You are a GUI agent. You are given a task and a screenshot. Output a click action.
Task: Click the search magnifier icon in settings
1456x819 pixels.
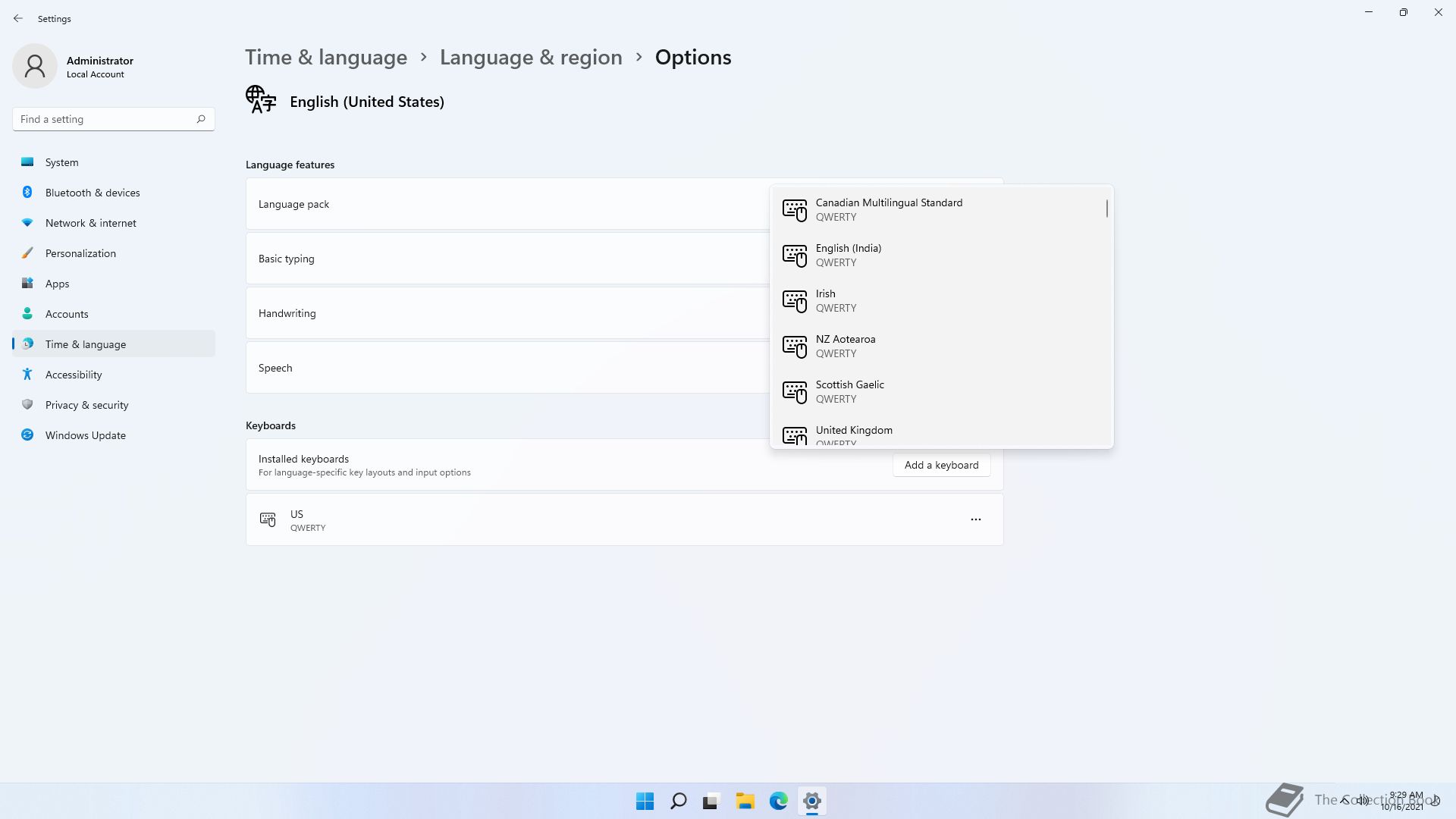(201, 119)
